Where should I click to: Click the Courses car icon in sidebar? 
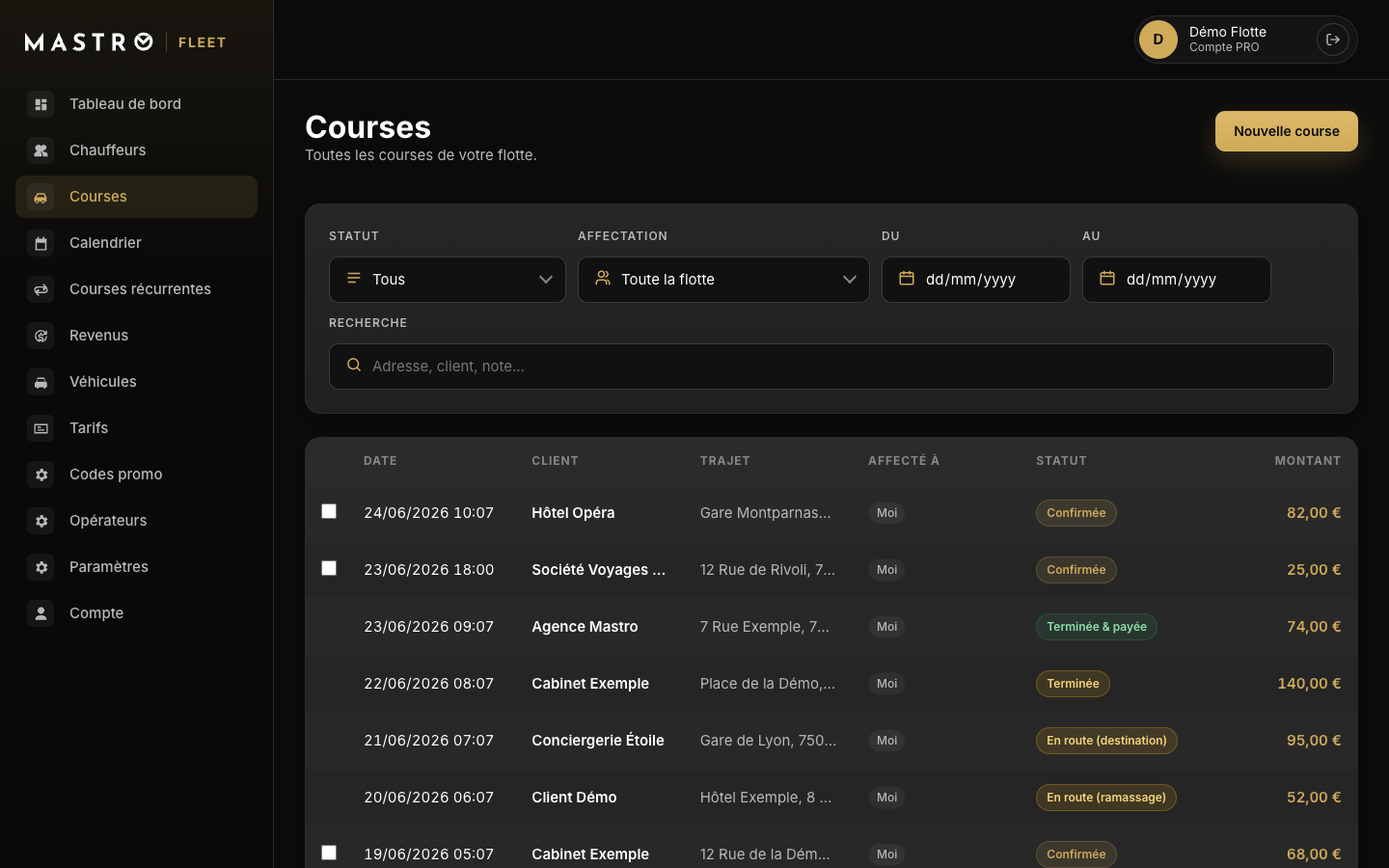pos(41,197)
